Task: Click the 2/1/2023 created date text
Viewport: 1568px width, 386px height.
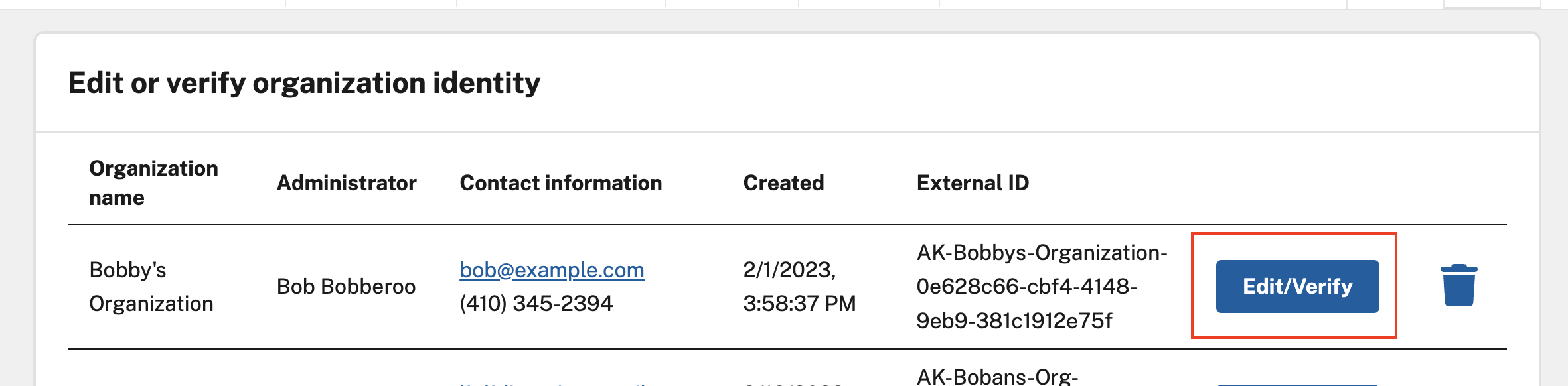Action: pos(789,270)
